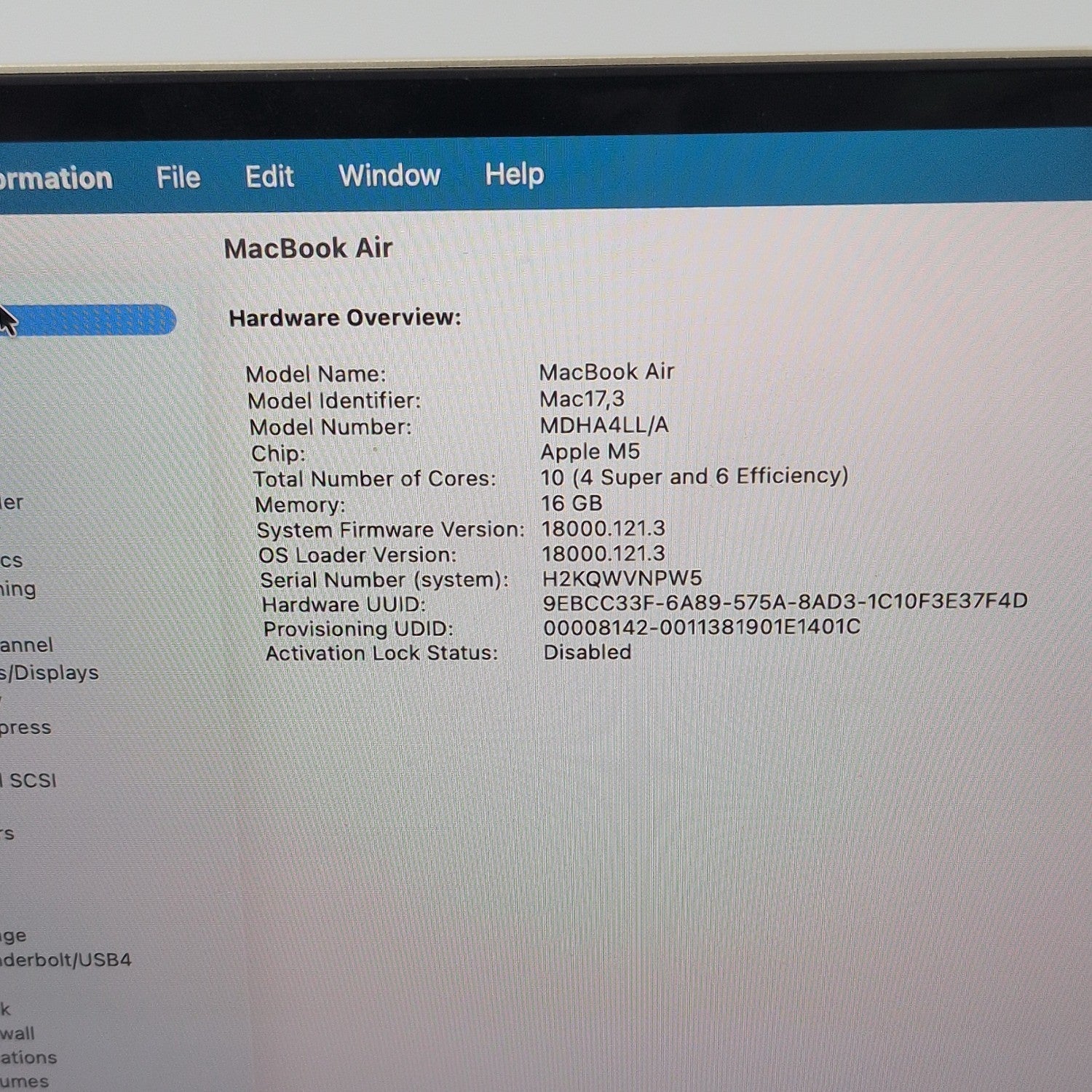1092x1092 pixels.
Task: Click the 'Activation Lock Status:' label
Action: click(381, 653)
